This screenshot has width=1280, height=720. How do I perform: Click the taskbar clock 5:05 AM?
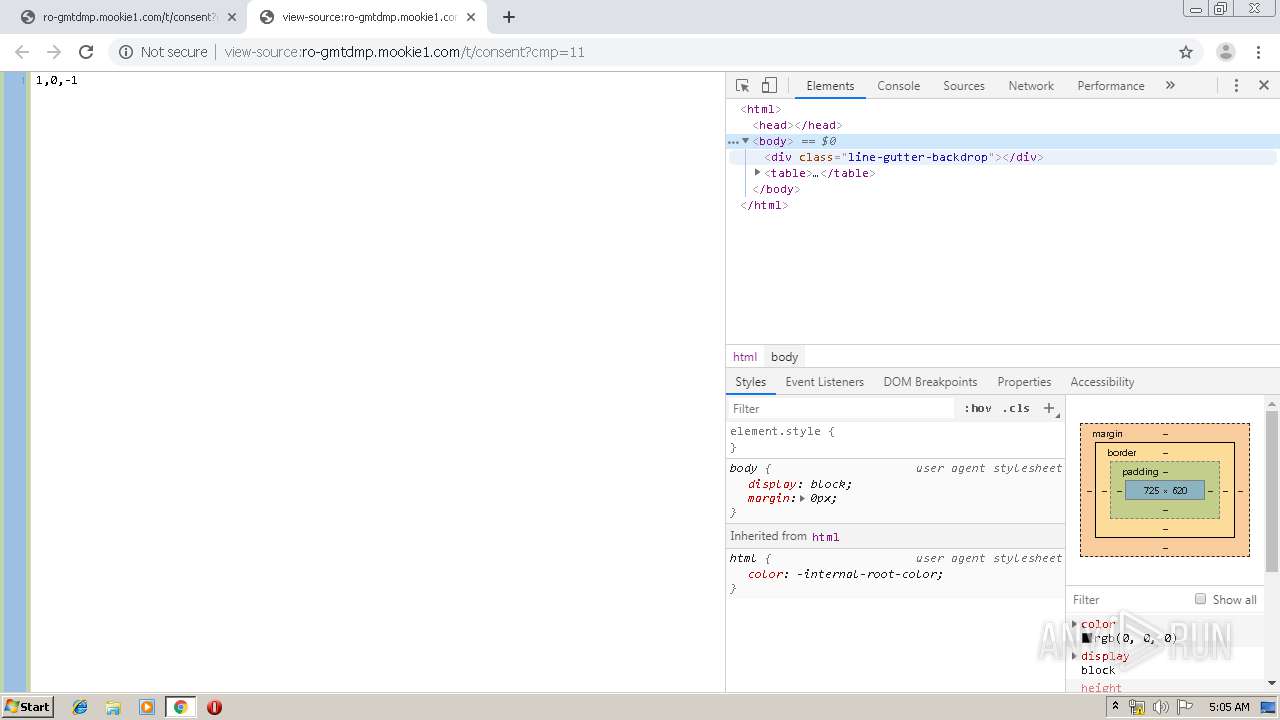pos(1229,707)
